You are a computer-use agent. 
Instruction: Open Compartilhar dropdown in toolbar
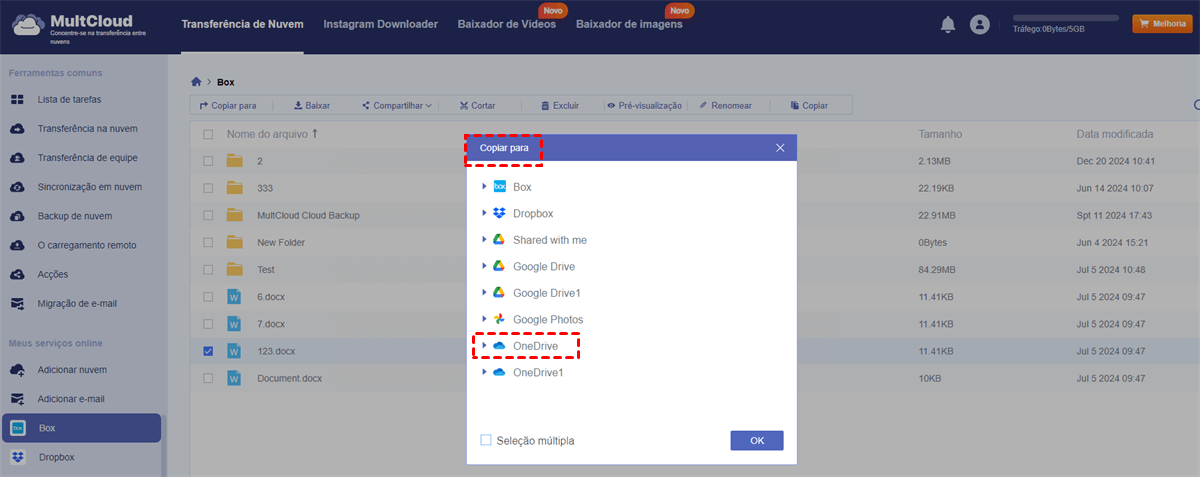(x=397, y=105)
